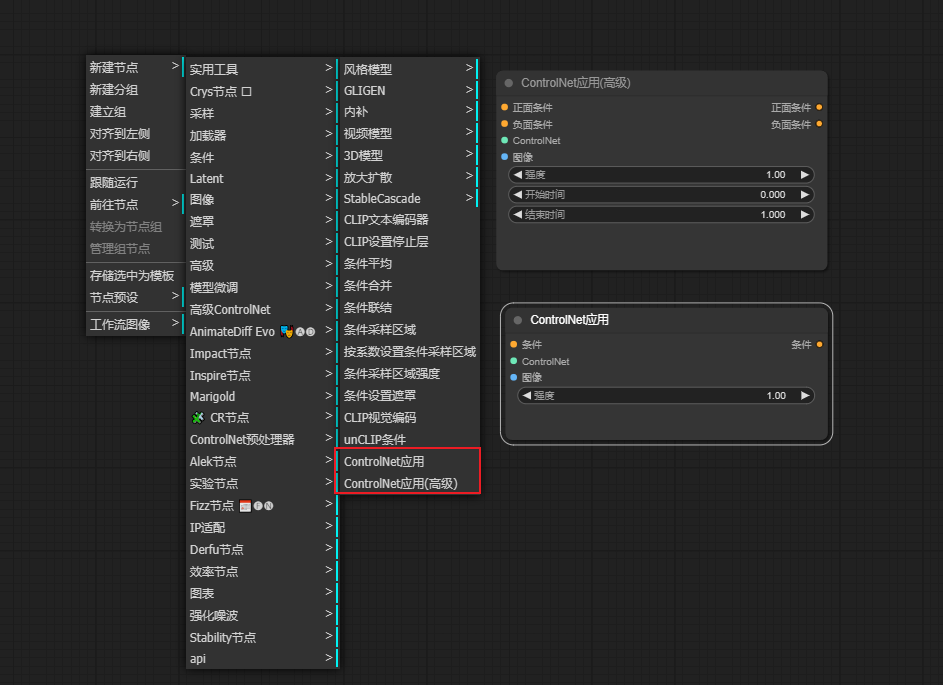
Task: Click ControlNet input port on advanced node
Action: [x=505, y=140]
